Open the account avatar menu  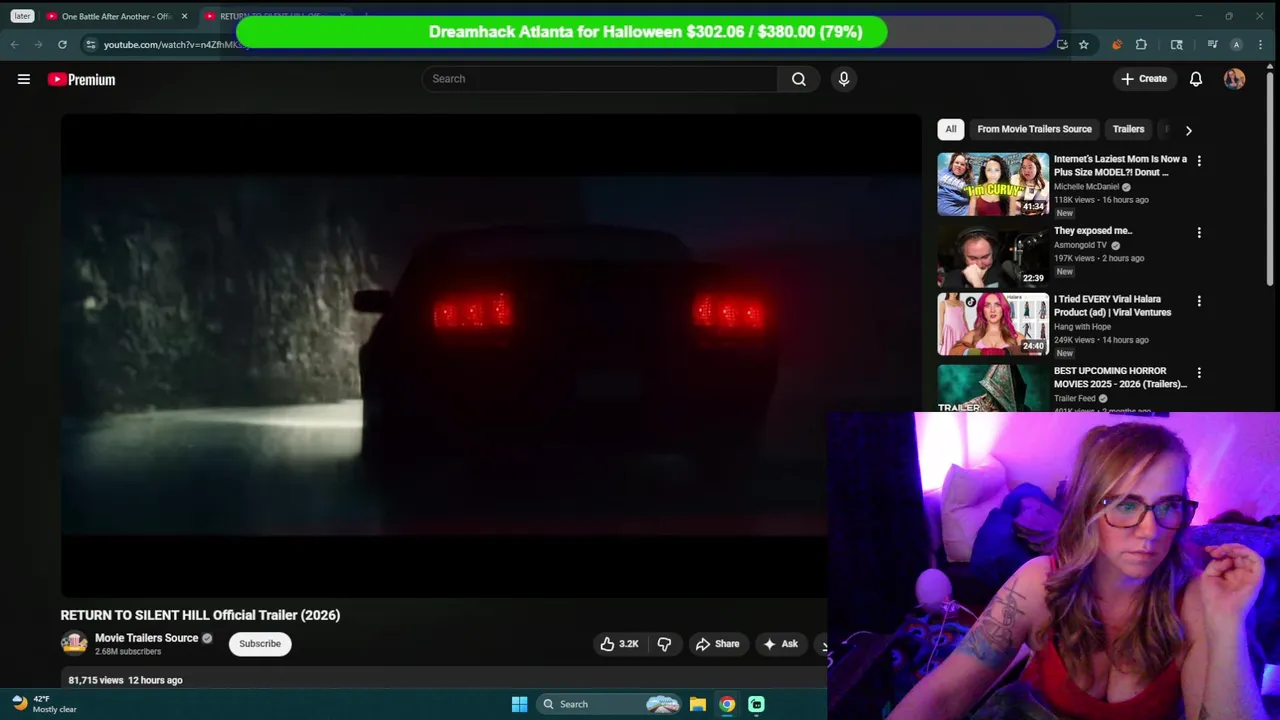pos(1234,79)
